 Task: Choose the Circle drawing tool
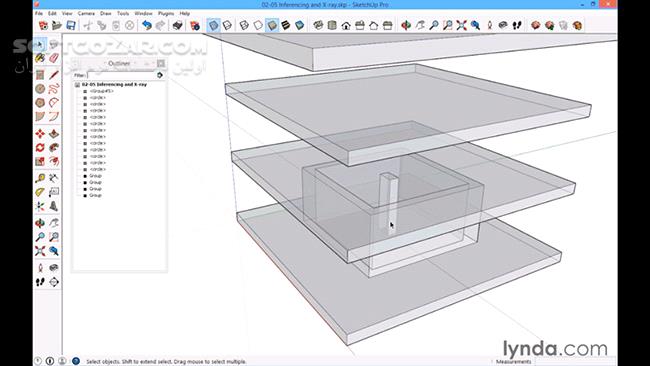click(40, 89)
